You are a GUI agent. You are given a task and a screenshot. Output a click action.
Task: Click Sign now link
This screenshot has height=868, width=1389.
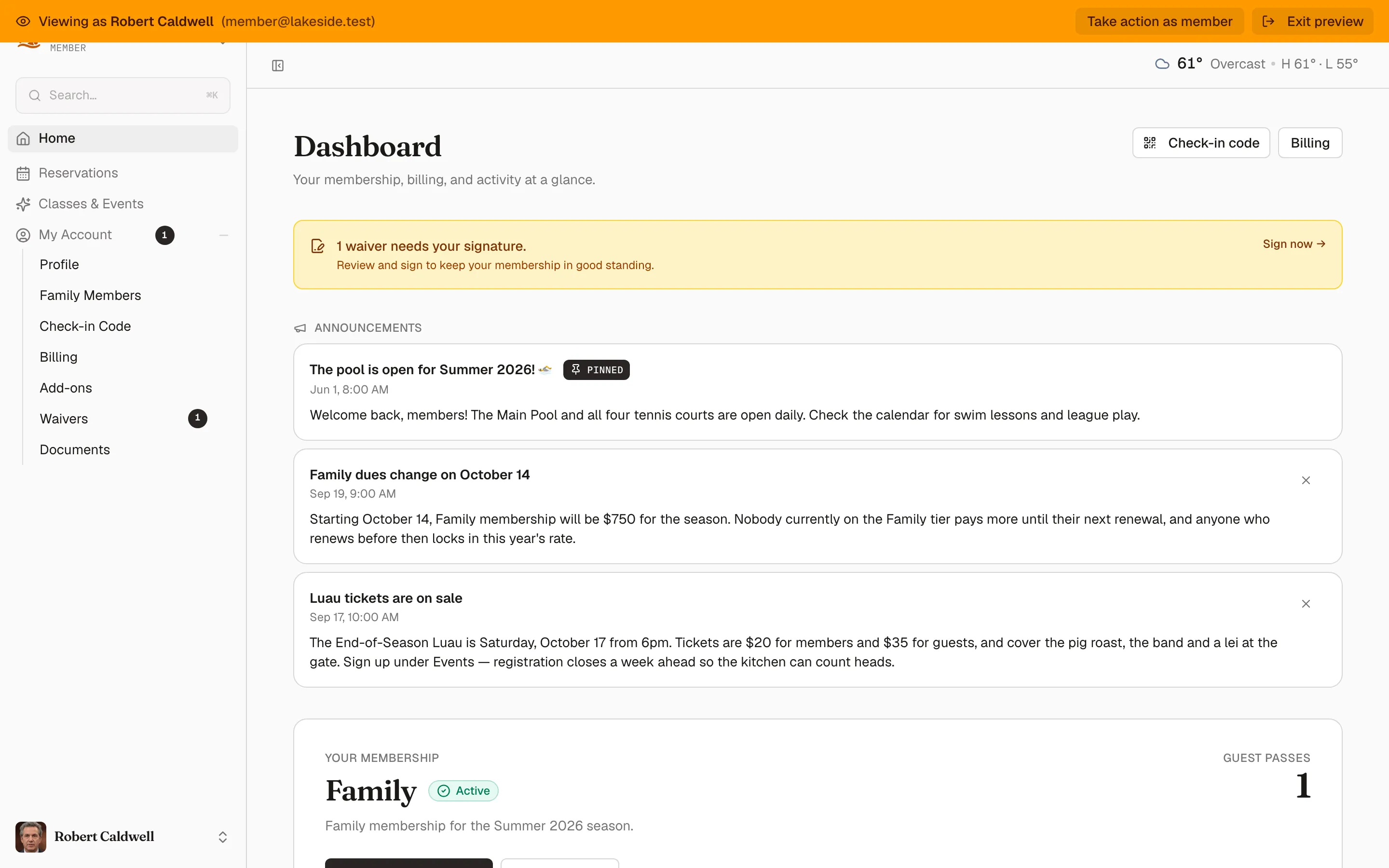1294,244
